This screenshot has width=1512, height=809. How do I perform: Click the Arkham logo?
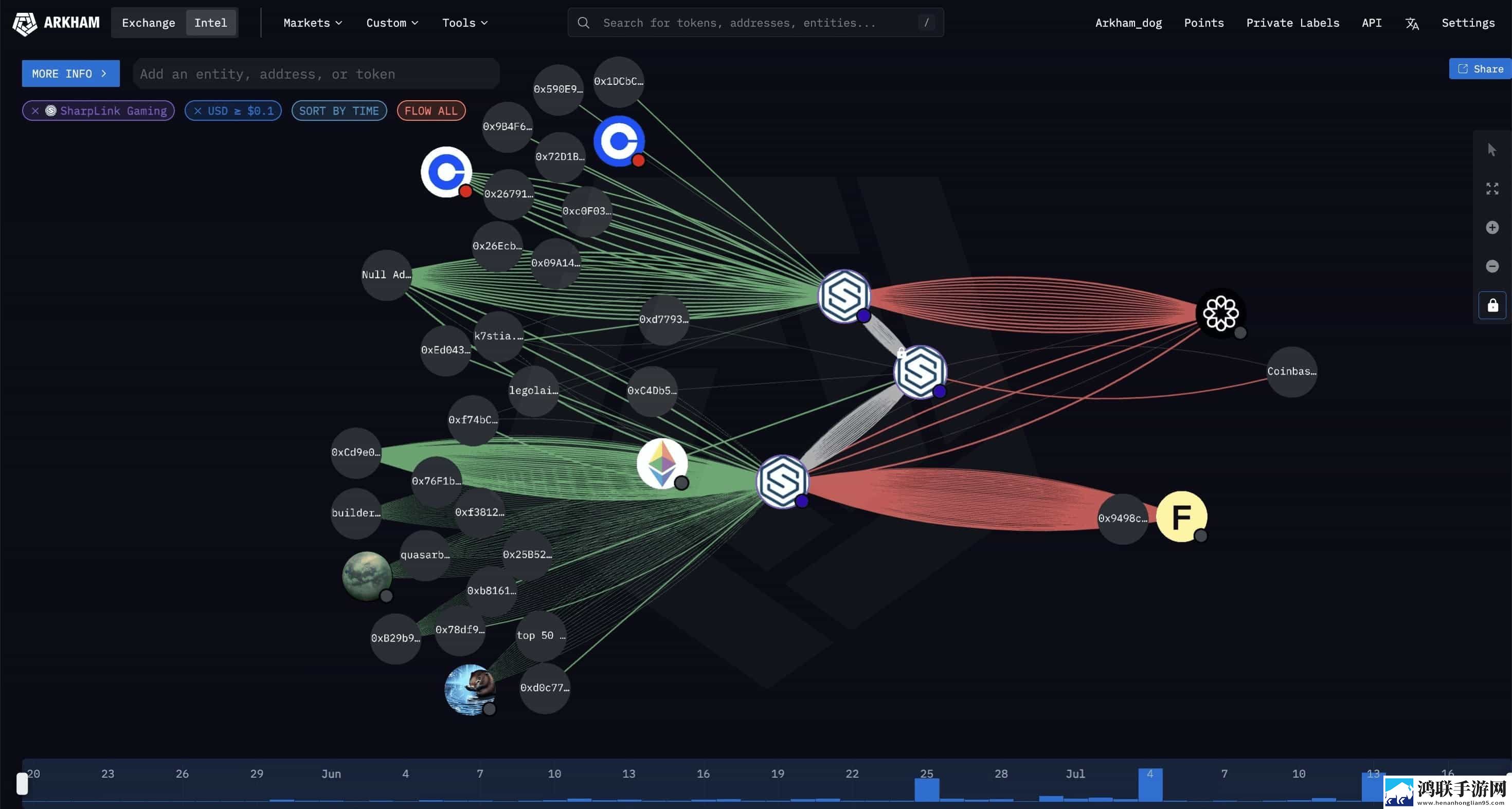[57, 23]
